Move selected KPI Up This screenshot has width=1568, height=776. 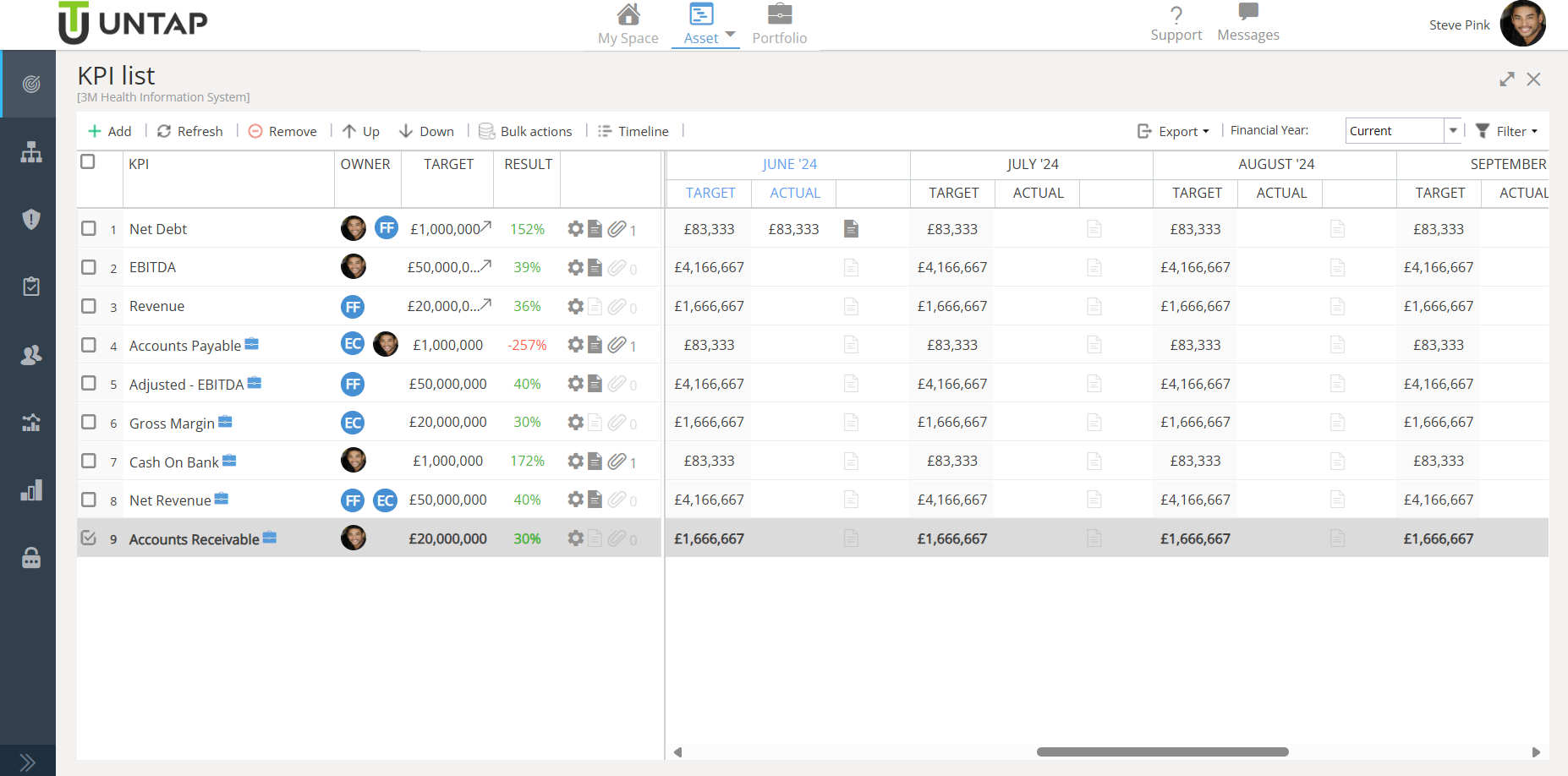(361, 131)
